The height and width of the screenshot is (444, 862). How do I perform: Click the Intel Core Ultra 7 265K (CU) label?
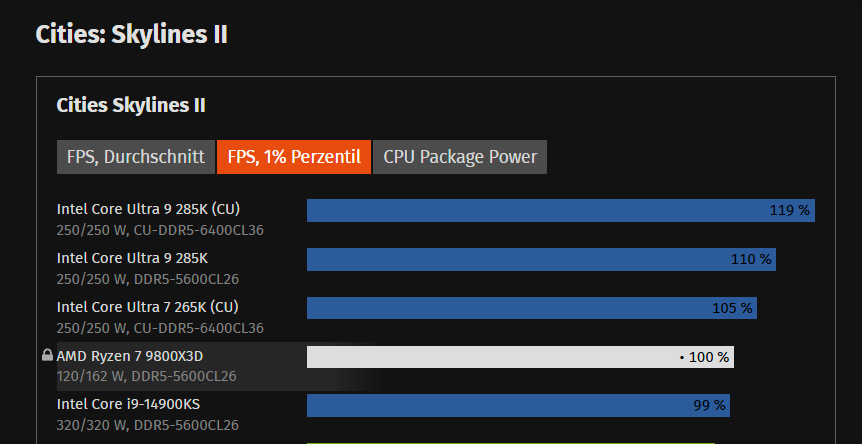pyautogui.click(x=148, y=307)
